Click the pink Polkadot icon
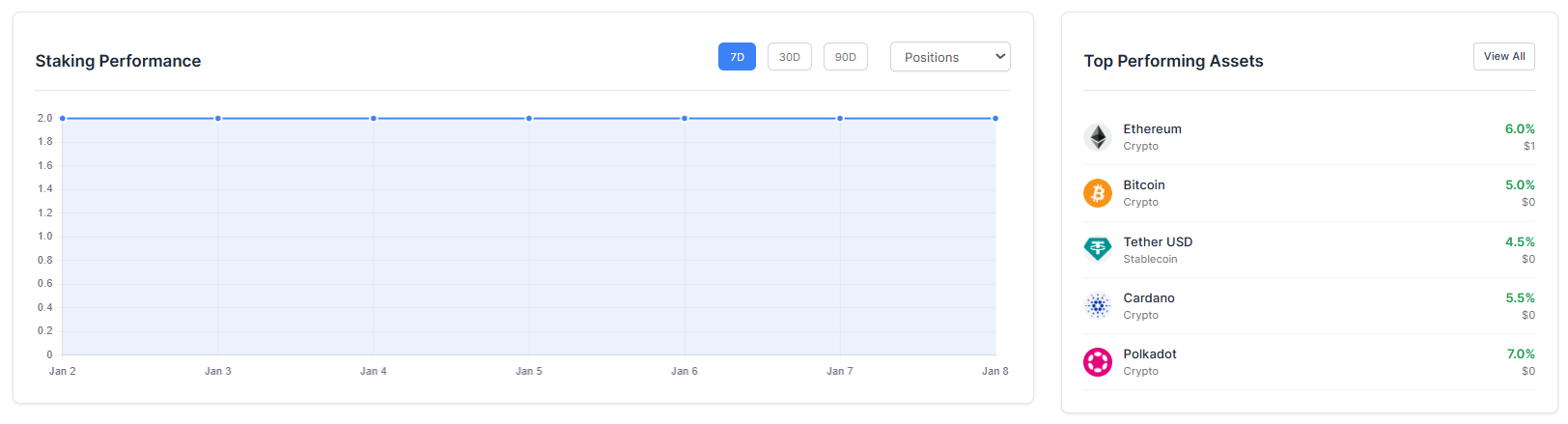Screen dimensions: 1568x424 1098,362
